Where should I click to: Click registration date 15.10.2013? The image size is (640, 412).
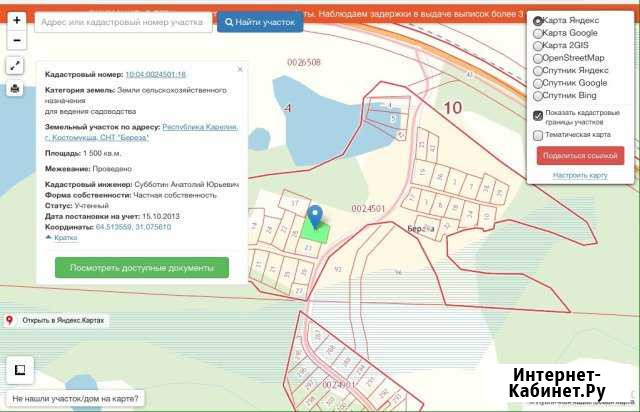click(x=161, y=216)
